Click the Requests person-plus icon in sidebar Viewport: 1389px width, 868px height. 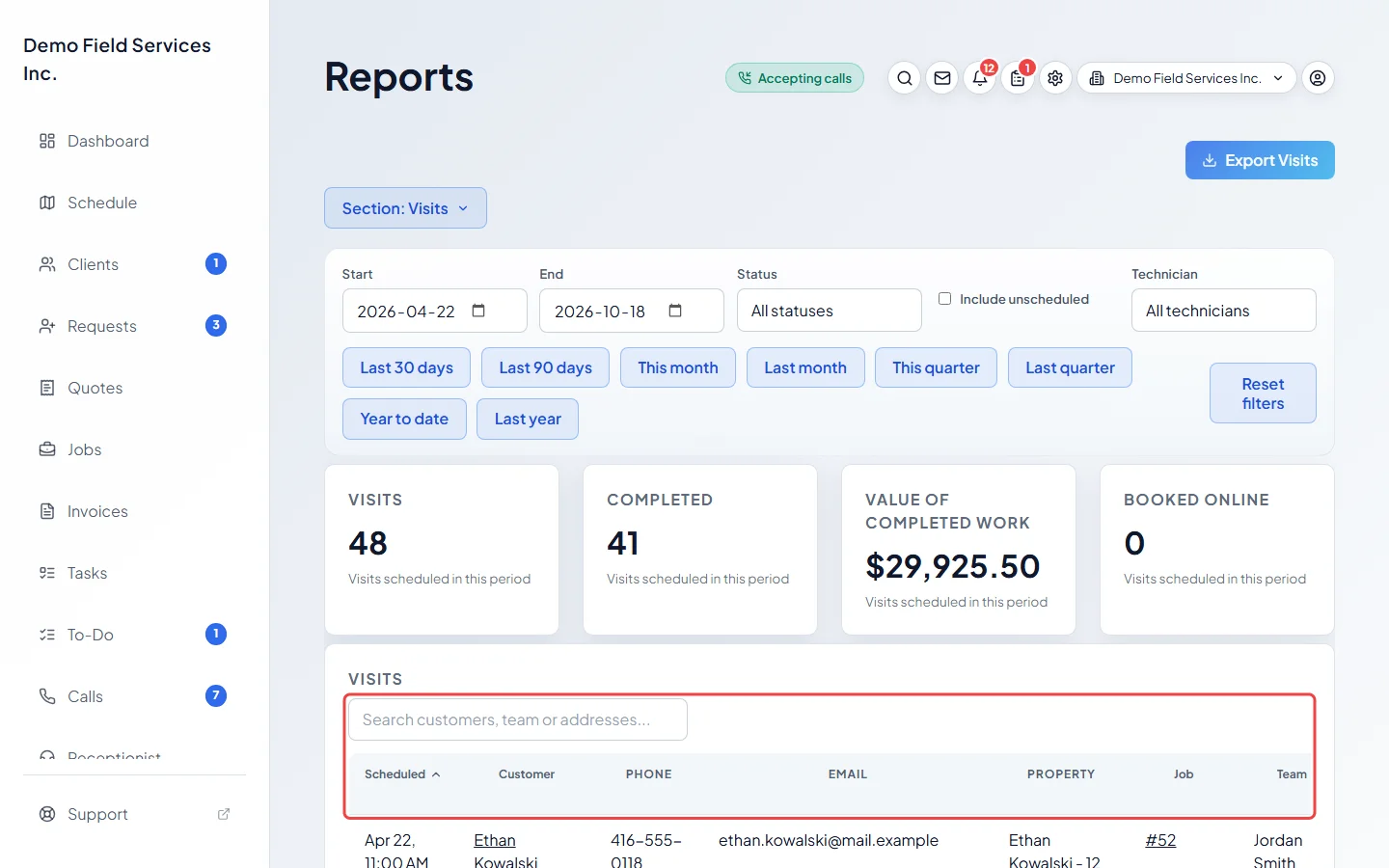[x=47, y=326]
